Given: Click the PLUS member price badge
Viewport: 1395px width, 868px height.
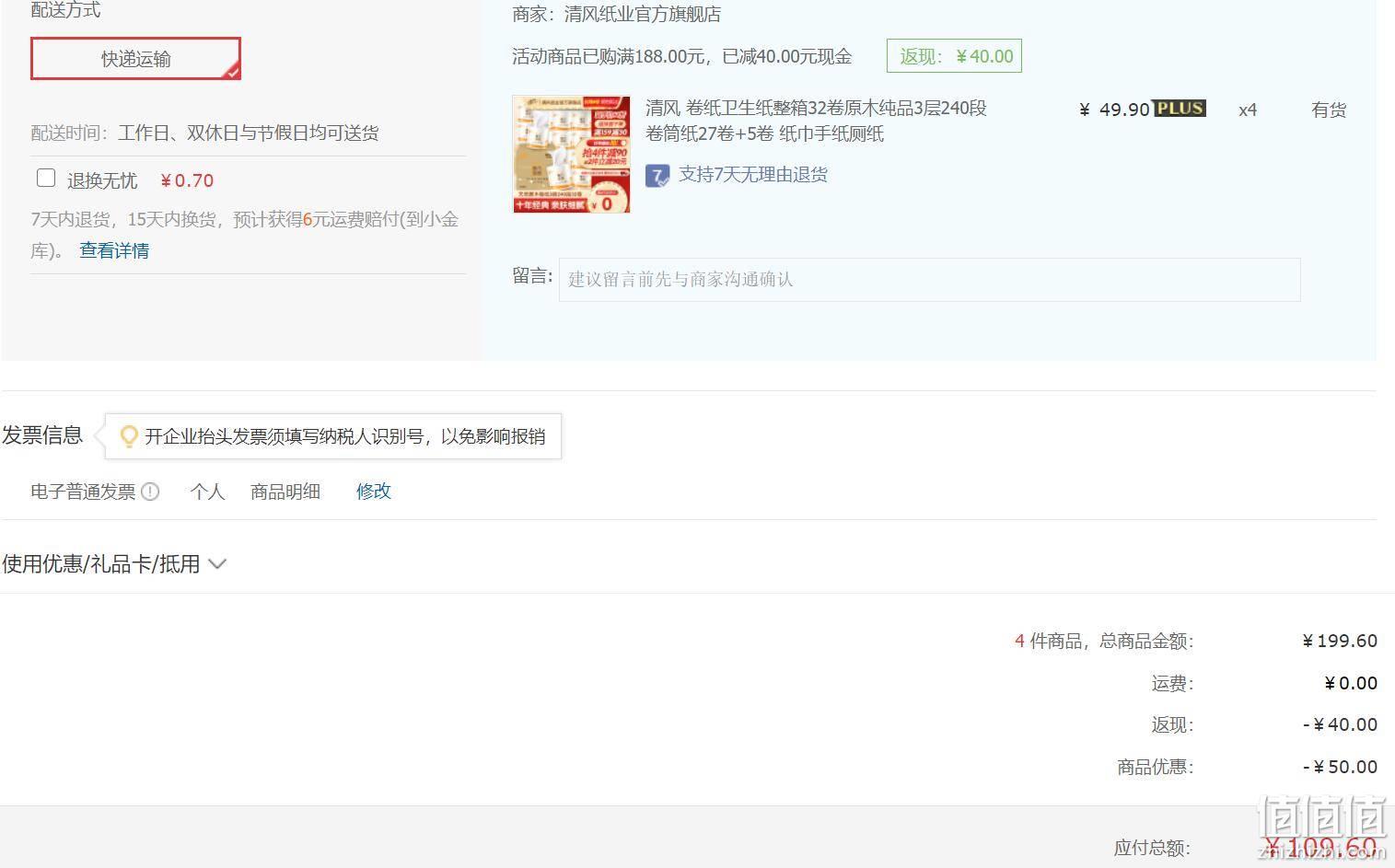Looking at the screenshot, I should (x=1180, y=109).
